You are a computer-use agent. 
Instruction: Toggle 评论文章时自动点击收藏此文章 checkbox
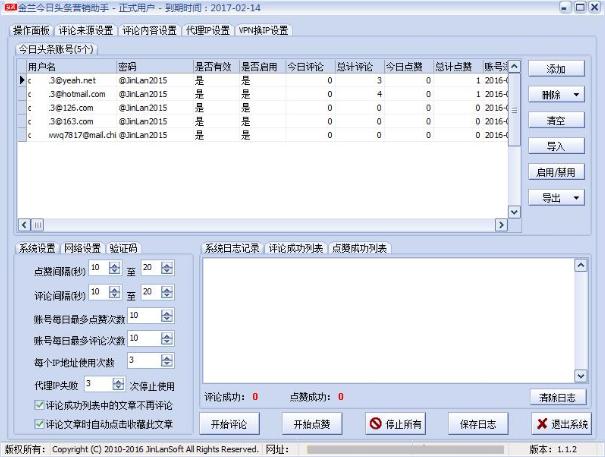point(38,423)
